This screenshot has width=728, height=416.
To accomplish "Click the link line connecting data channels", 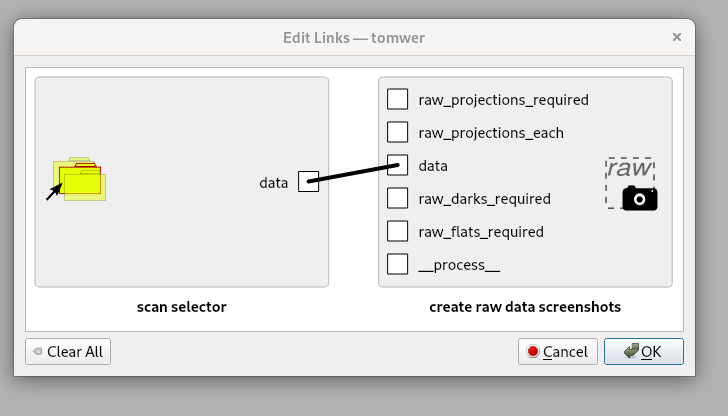I will 353,174.
